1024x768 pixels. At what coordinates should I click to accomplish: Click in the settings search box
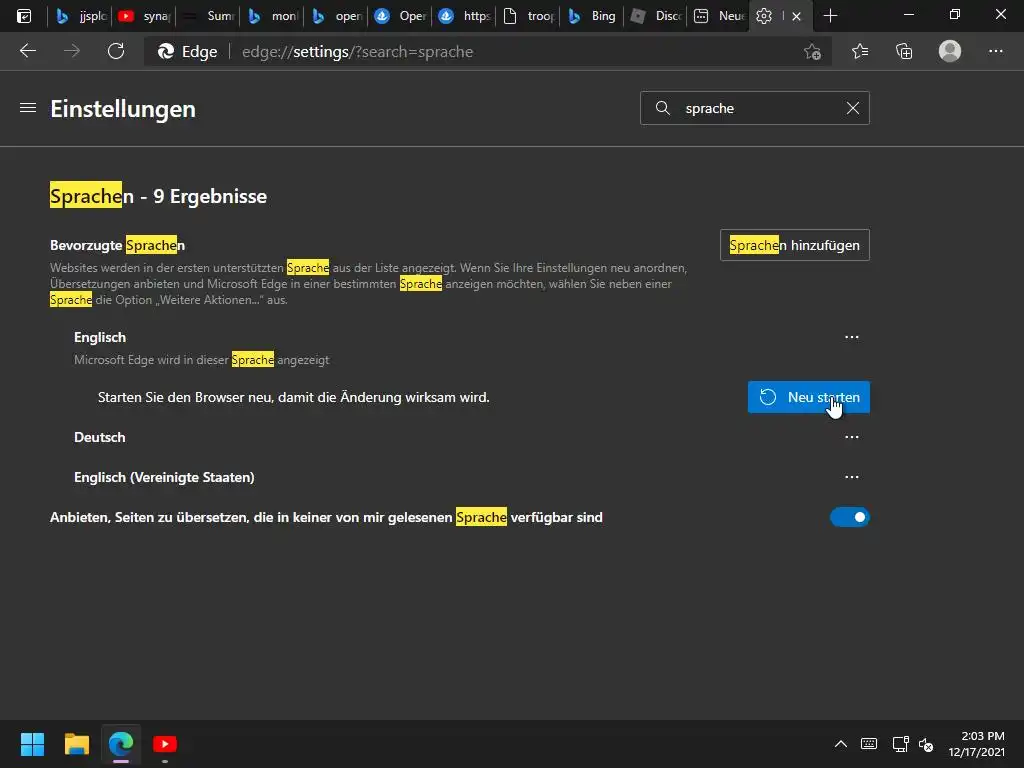(x=754, y=108)
